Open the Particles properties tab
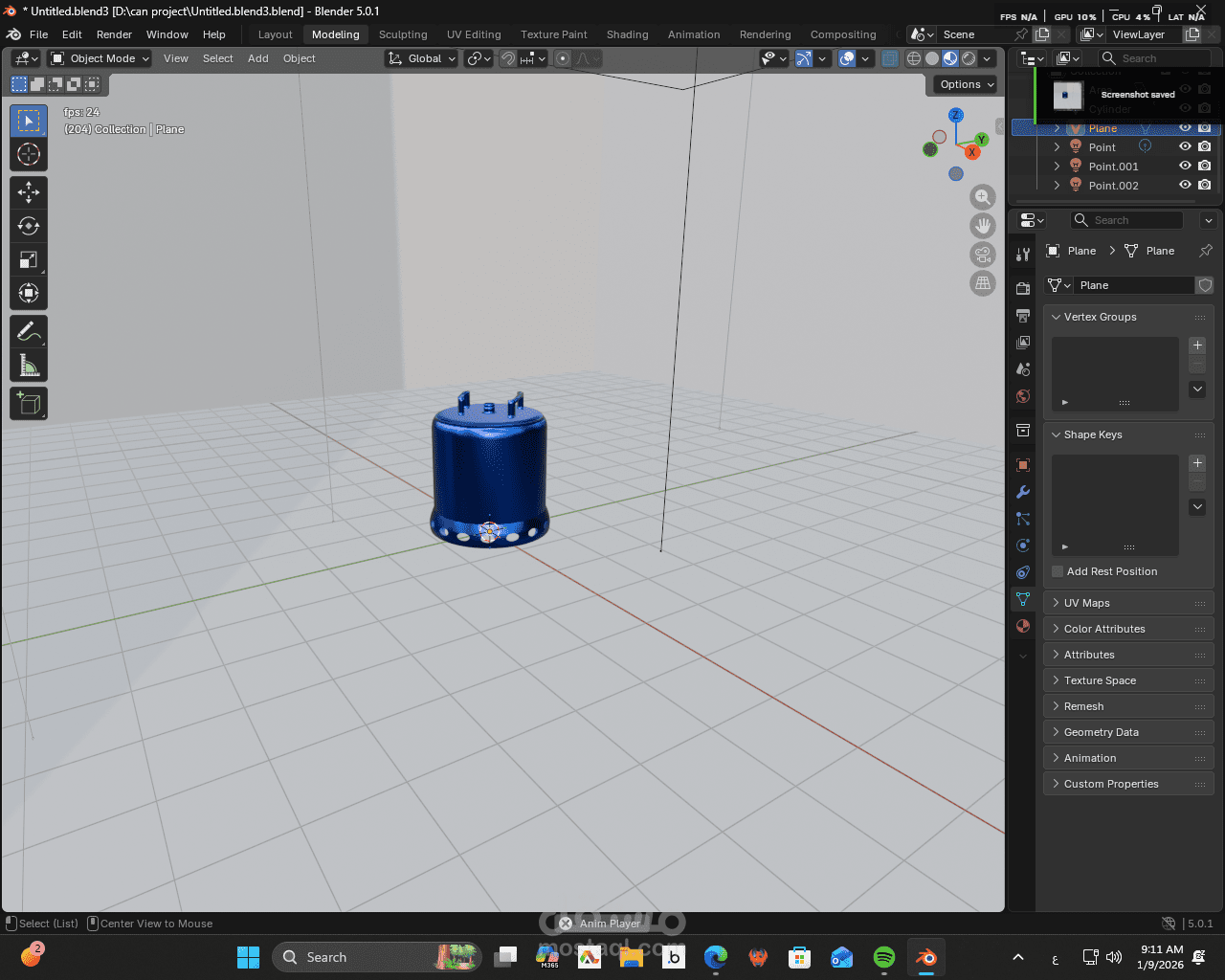Screen dimensions: 1225x980 click(x=1023, y=519)
